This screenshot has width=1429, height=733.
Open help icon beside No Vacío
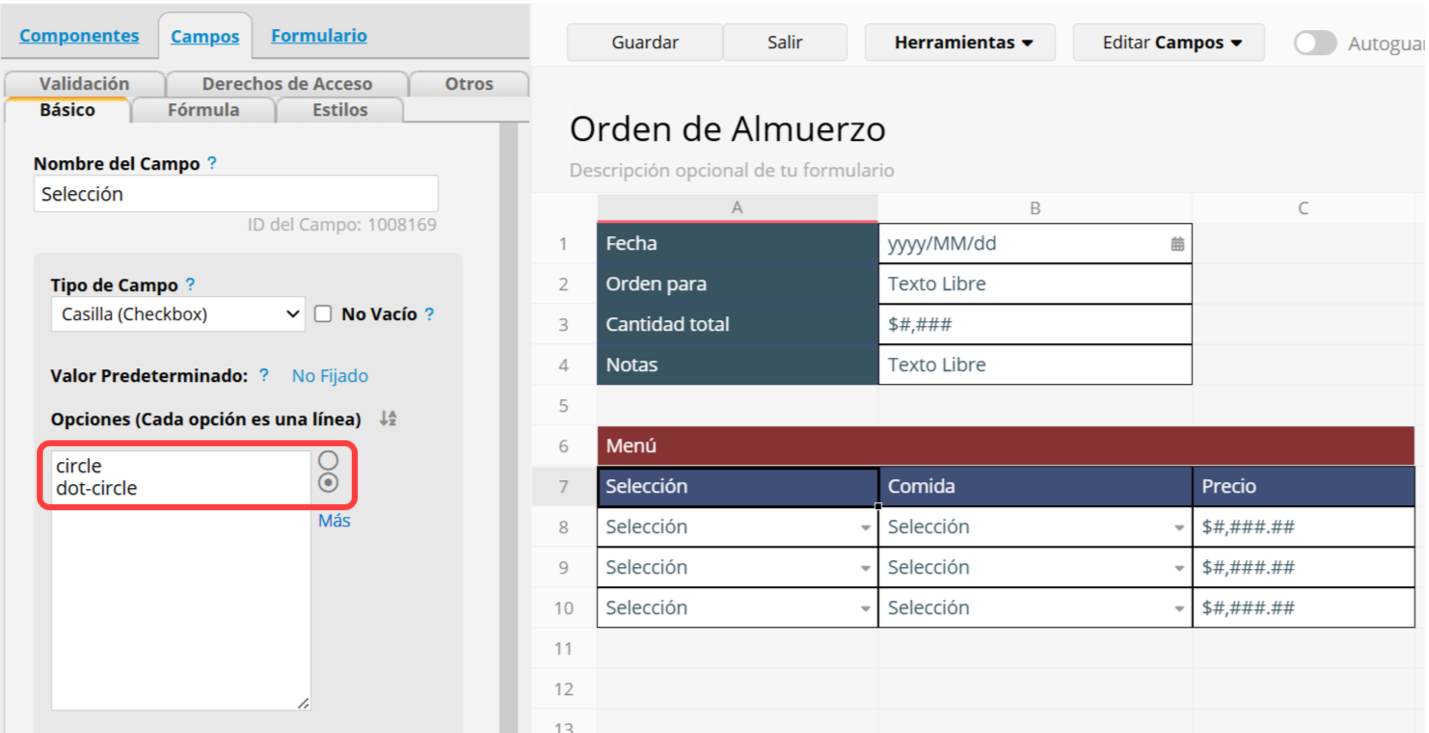[429, 314]
